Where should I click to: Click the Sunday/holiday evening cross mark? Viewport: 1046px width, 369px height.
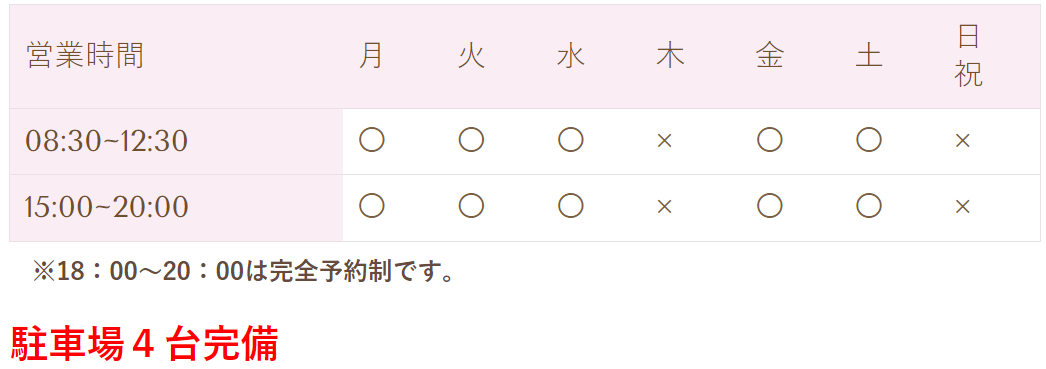point(962,208)
